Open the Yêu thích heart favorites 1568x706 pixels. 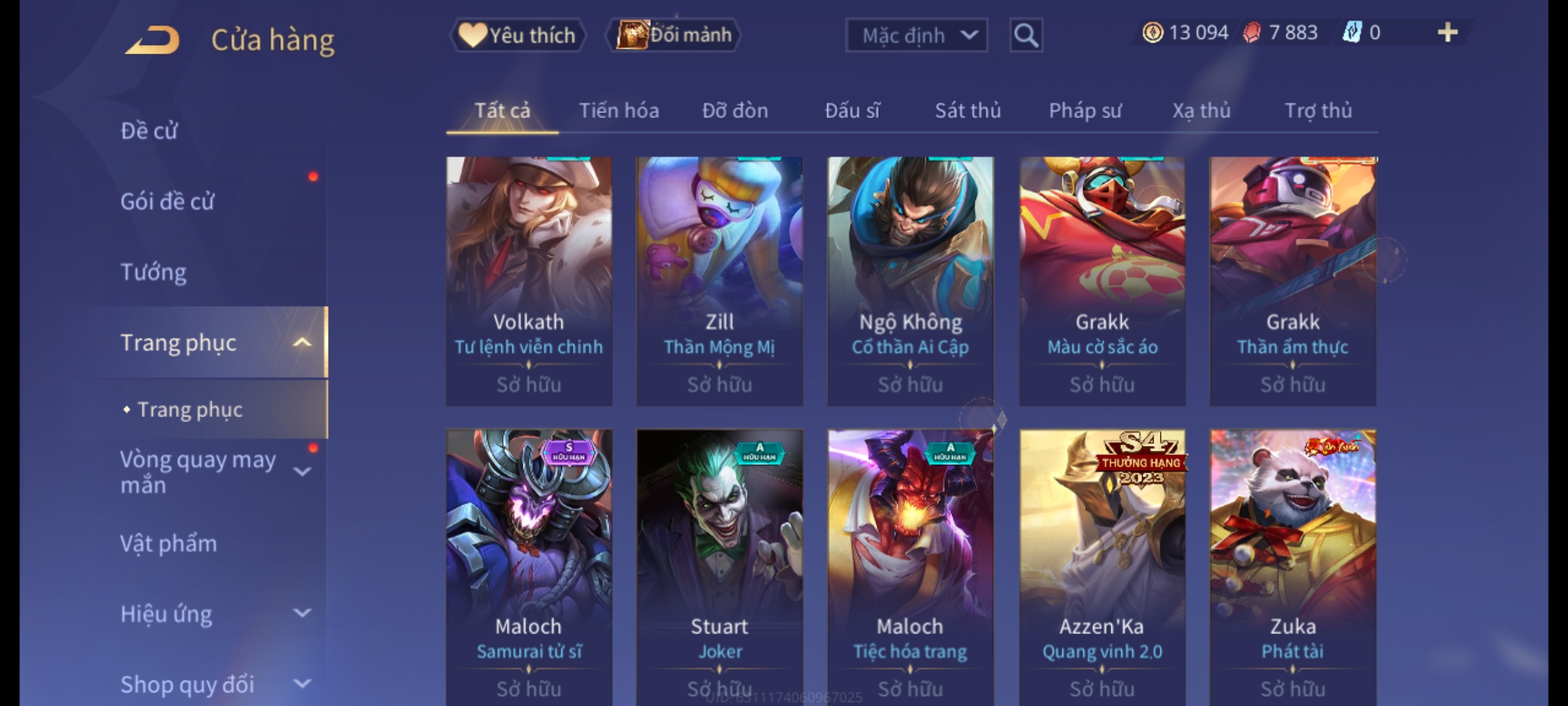coord(517,35)
